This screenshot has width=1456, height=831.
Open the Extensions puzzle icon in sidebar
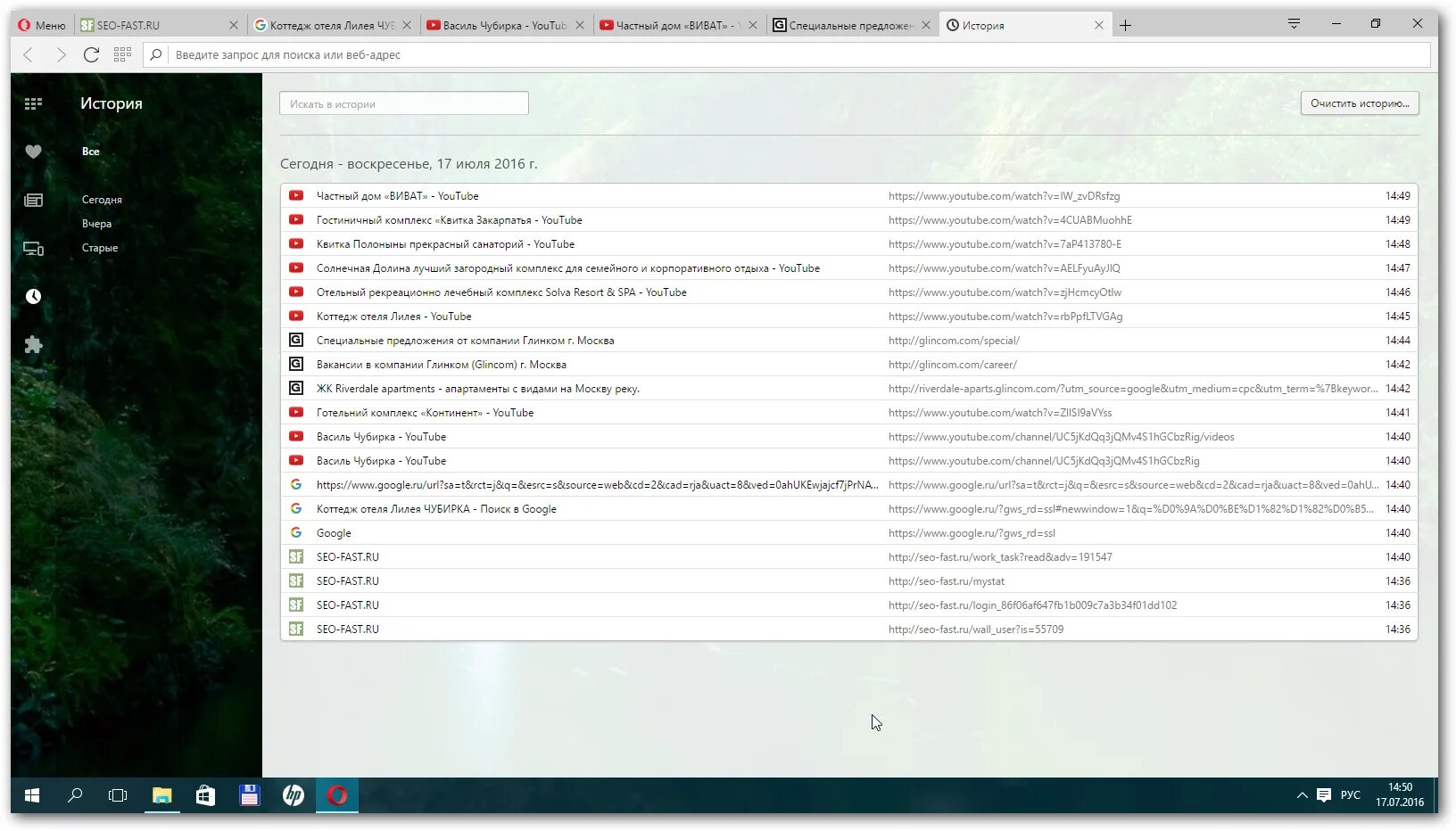[33, 345]
